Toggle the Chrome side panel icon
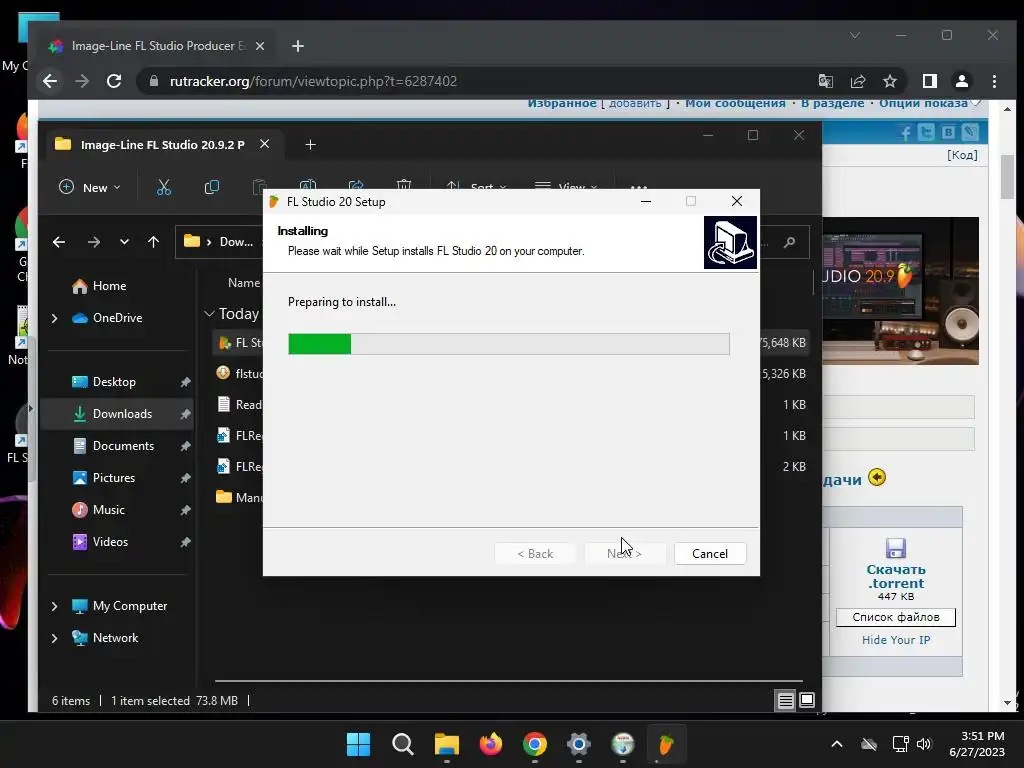The width and height of the screenshot is (1024, 768). (930, 81)
